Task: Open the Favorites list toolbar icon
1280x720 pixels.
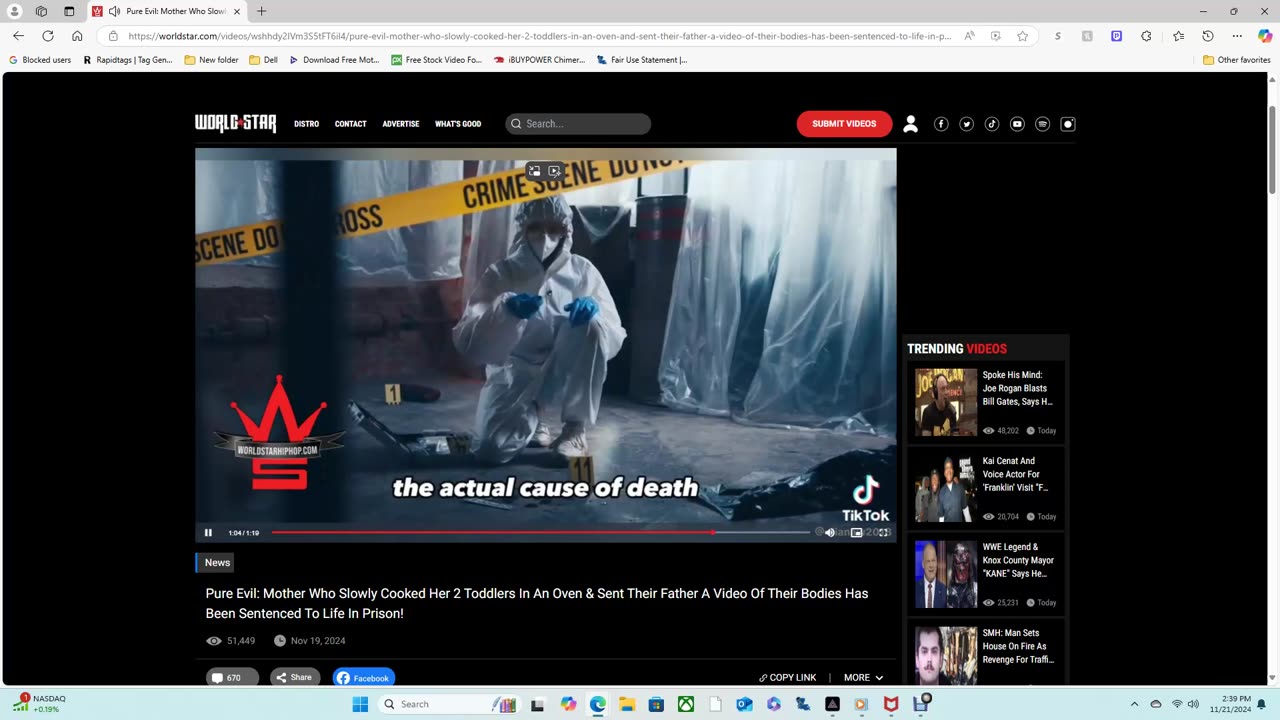Action: coord(1178,36)
